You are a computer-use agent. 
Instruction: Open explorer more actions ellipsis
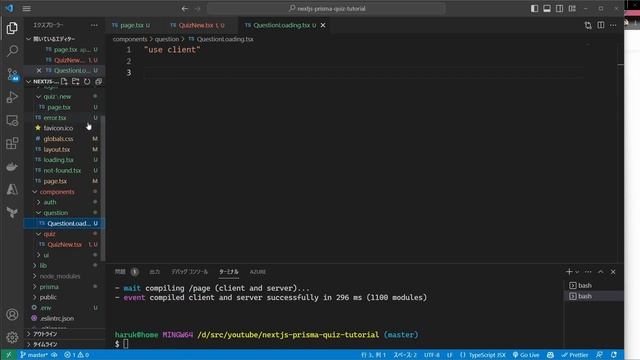point(94,25)
